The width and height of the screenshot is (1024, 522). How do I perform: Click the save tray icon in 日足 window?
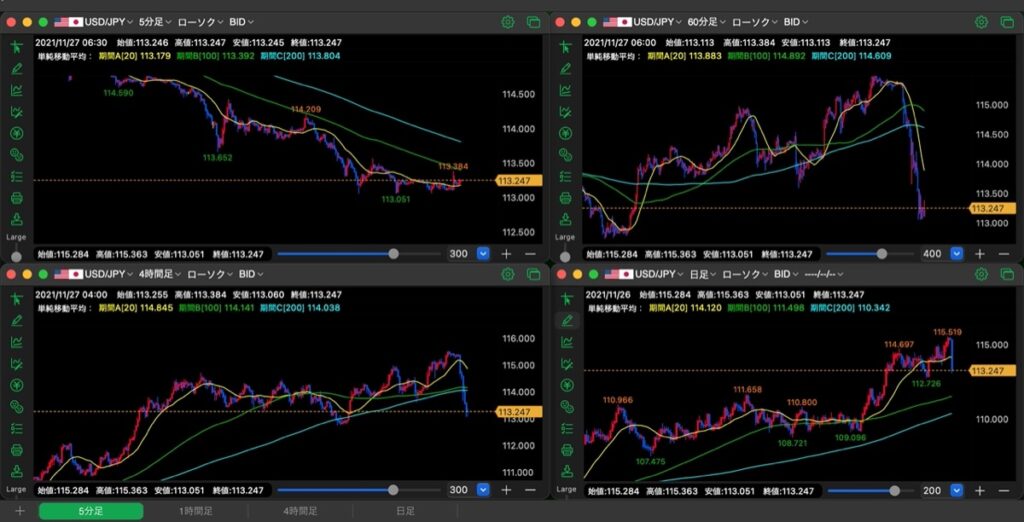(566, 470)
